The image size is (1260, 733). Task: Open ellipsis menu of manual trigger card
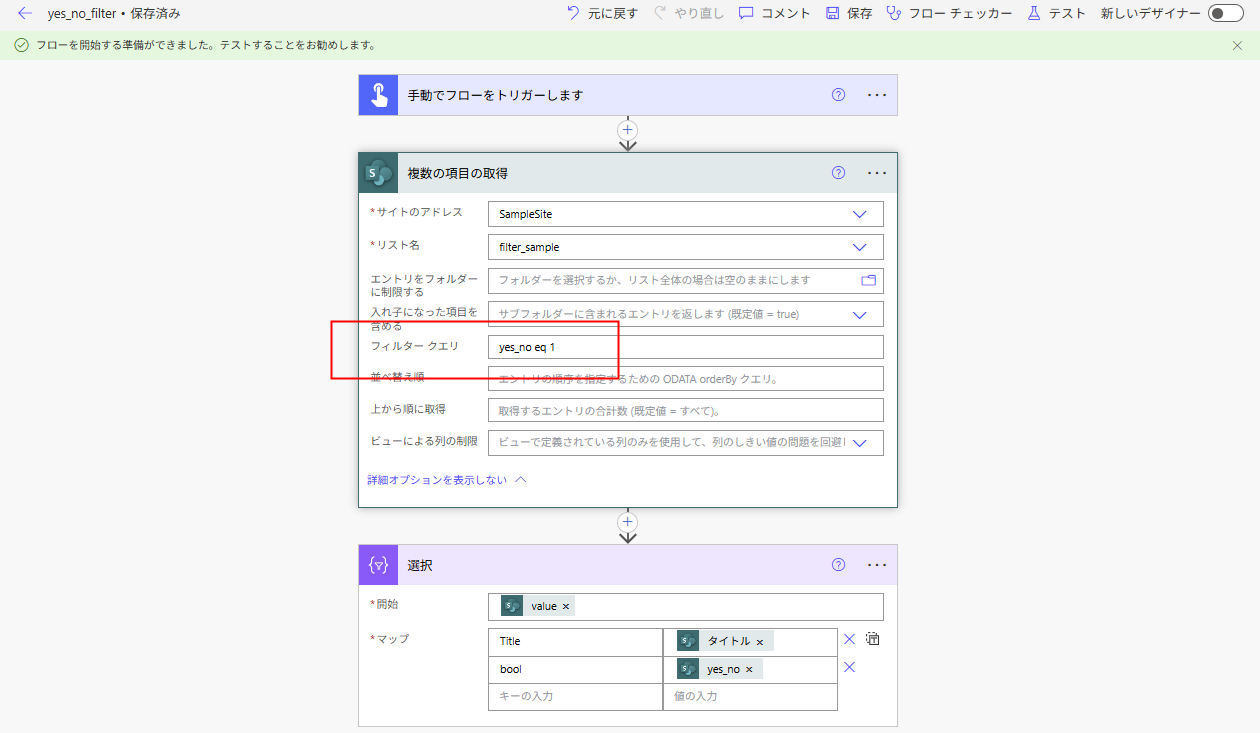877,95
